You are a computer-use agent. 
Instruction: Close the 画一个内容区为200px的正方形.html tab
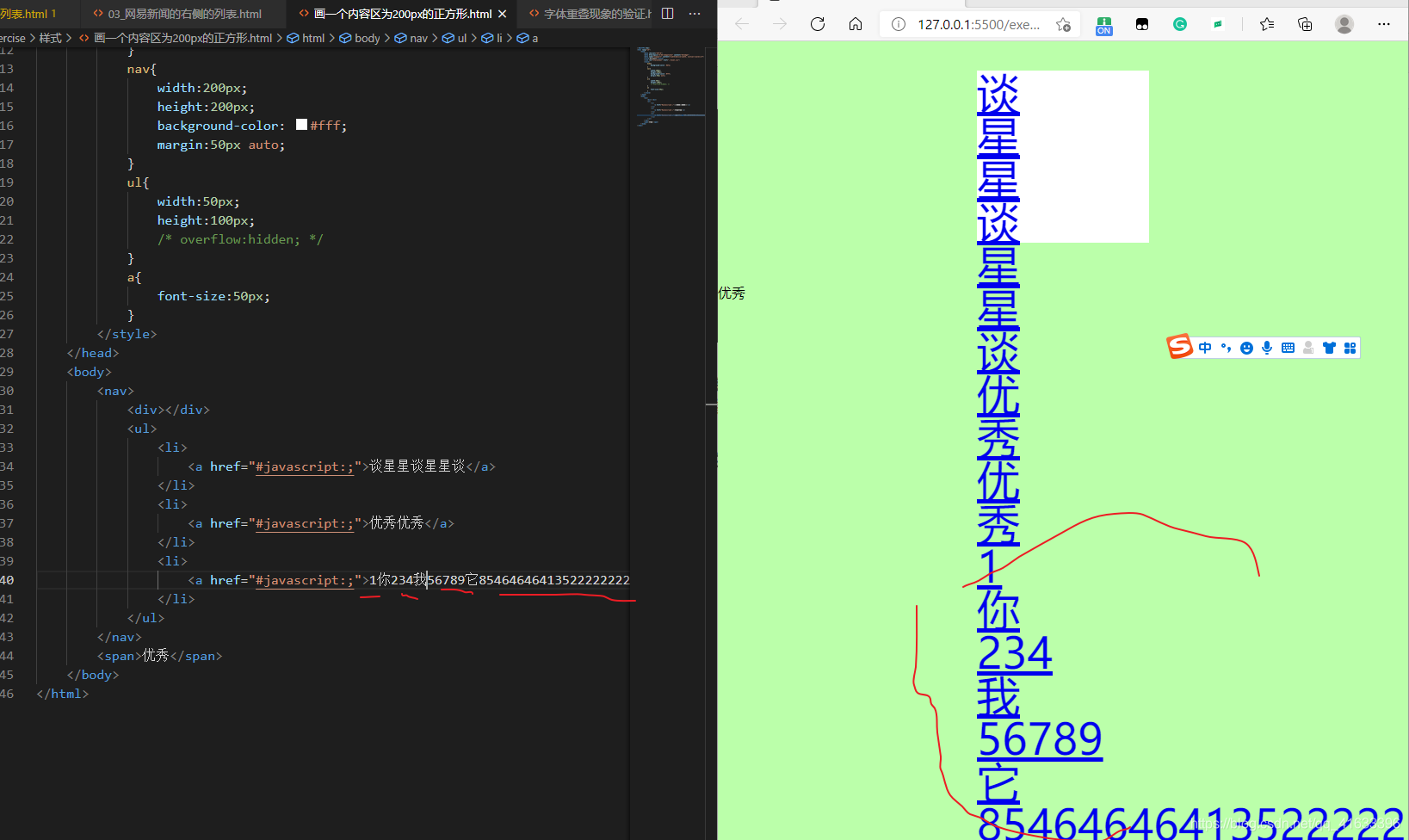[x=503, y=14]
